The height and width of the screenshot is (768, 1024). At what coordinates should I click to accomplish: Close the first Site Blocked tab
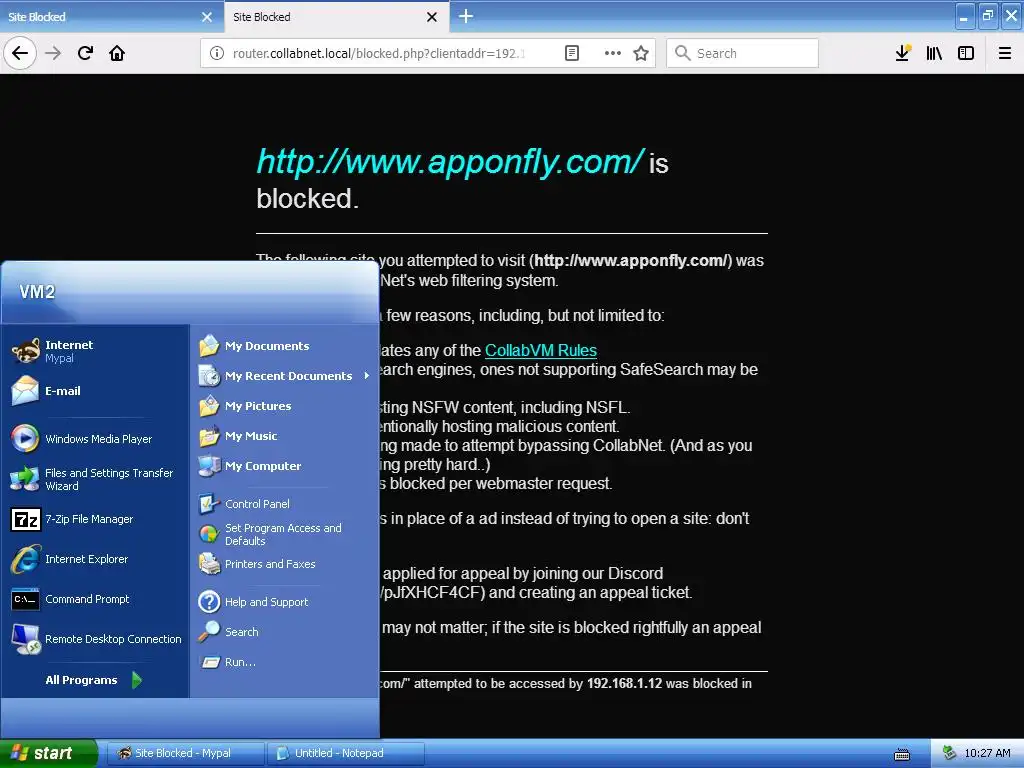click(x=207, y=17)
